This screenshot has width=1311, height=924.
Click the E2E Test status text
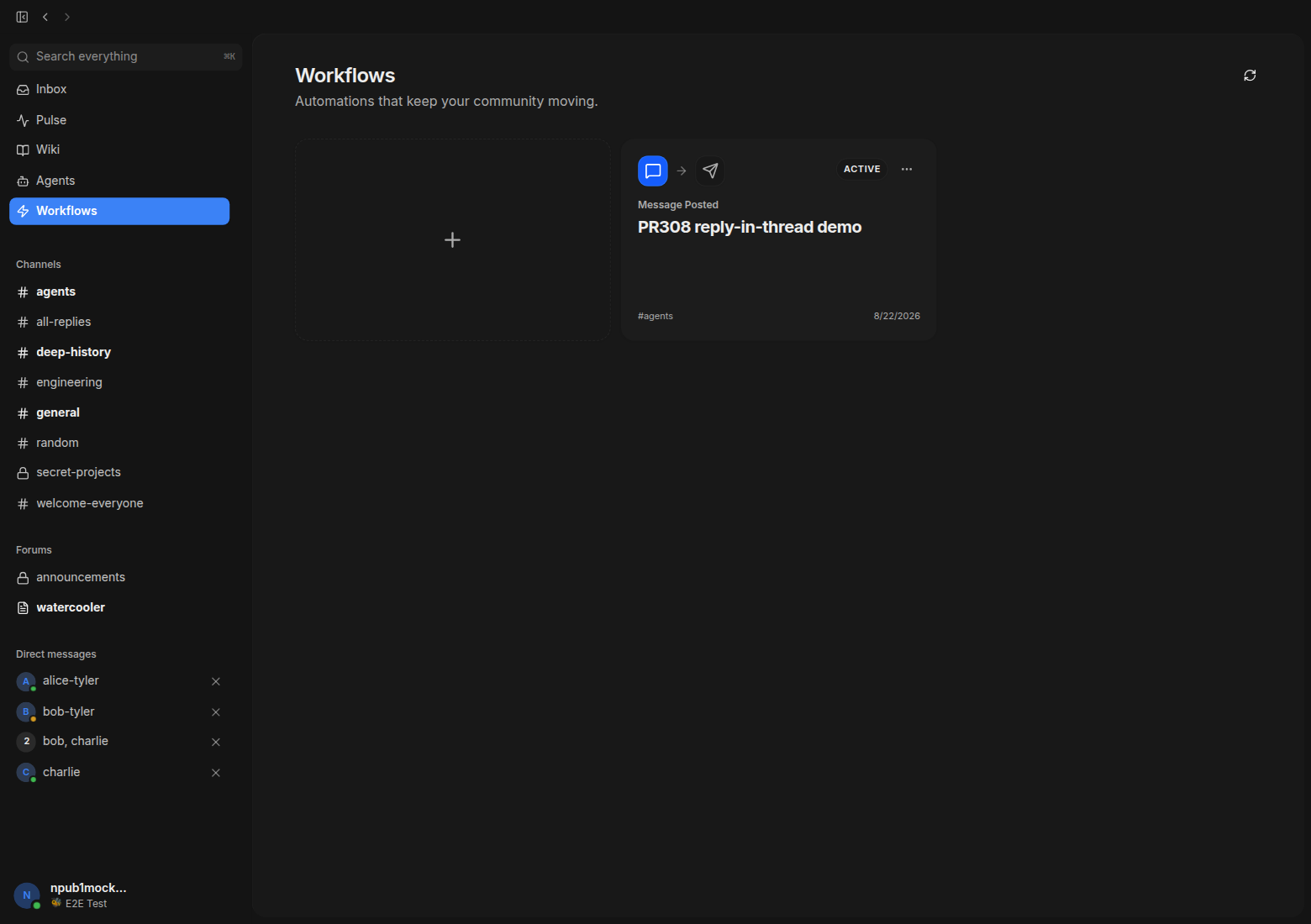pyautogui.click(x=87, y=904)
